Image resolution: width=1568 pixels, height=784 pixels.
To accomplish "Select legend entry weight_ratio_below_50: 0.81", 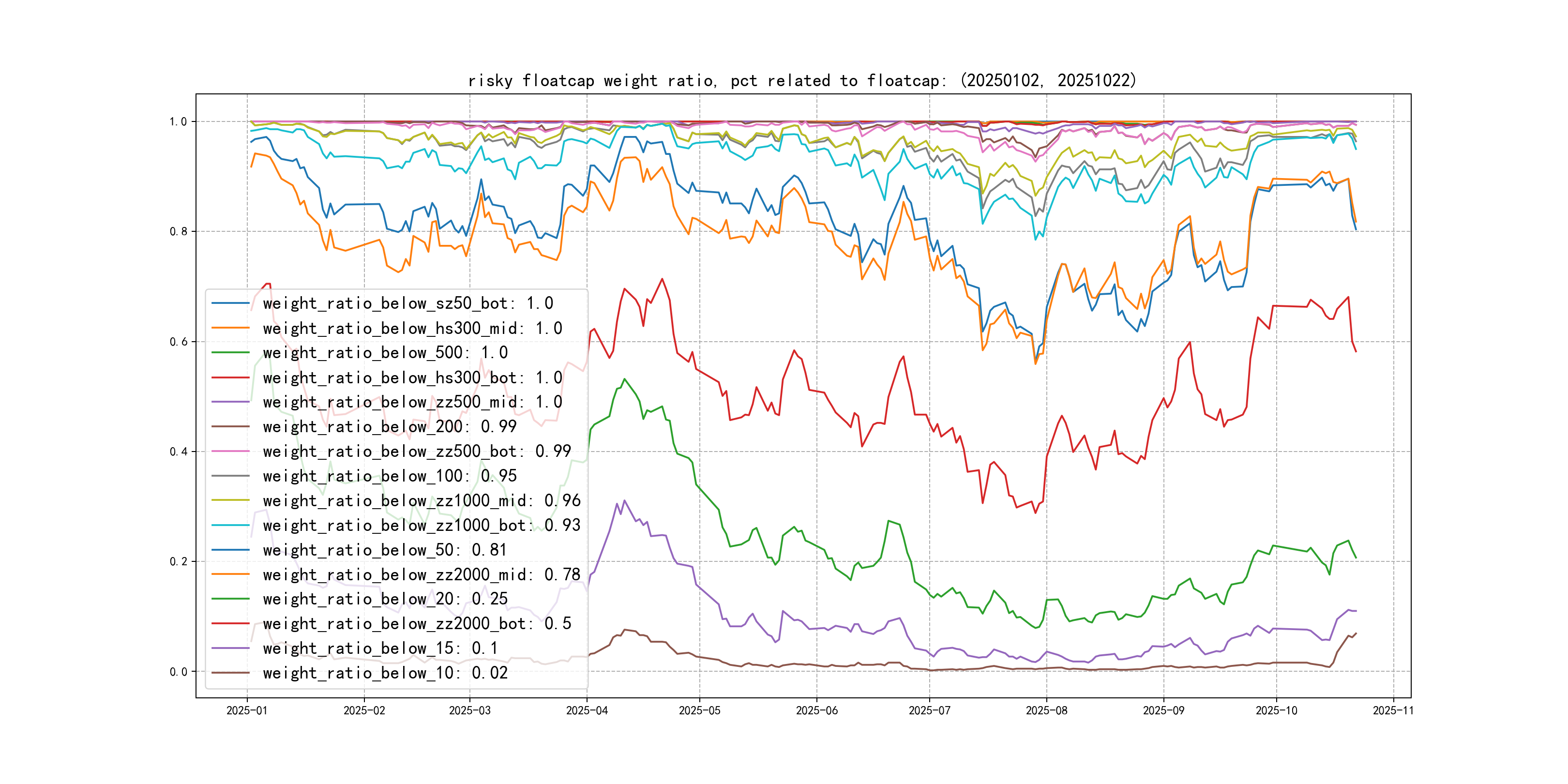I will click(385, 550).
